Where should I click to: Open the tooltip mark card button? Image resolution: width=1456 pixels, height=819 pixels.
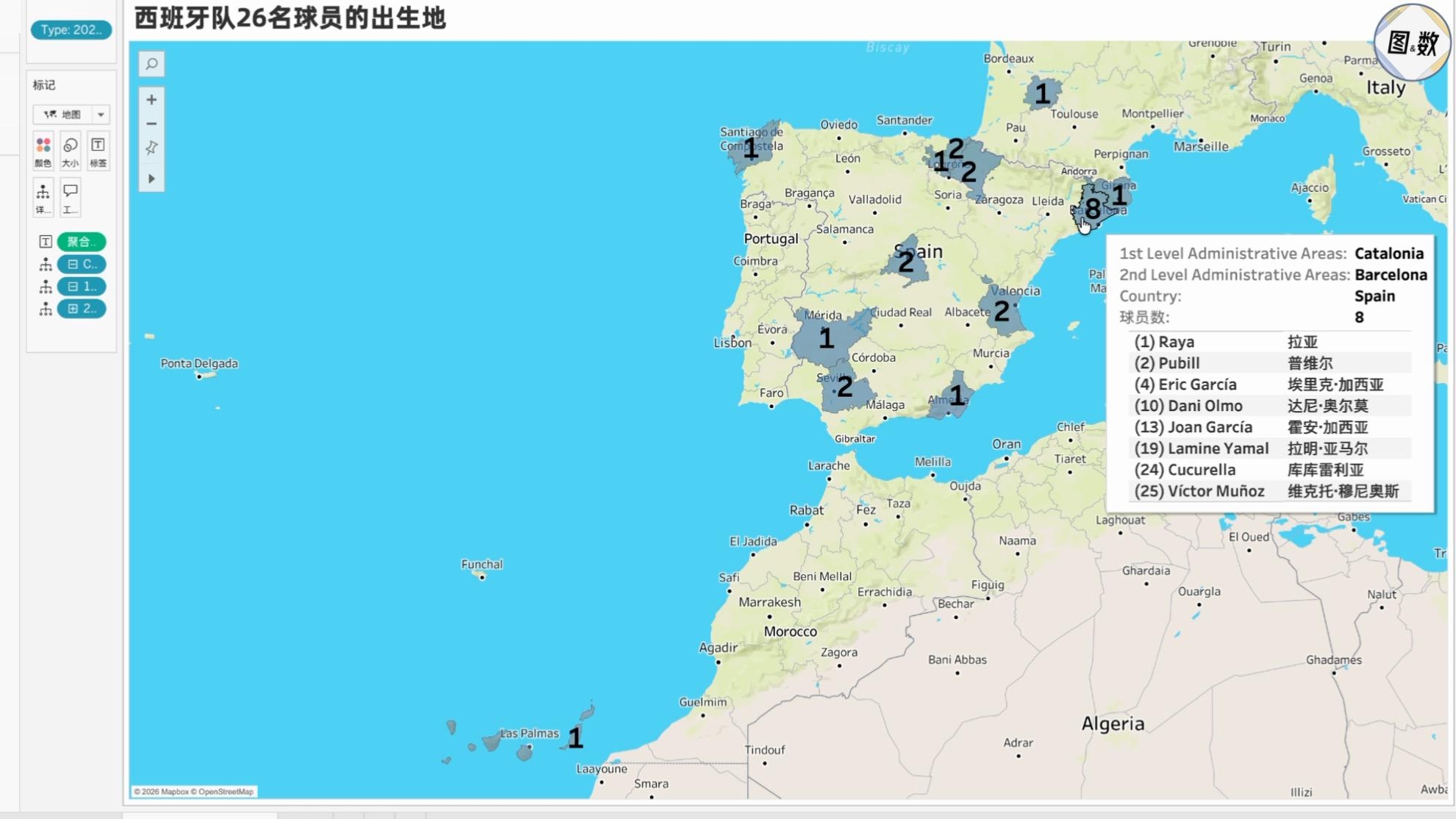pos(71,198)
